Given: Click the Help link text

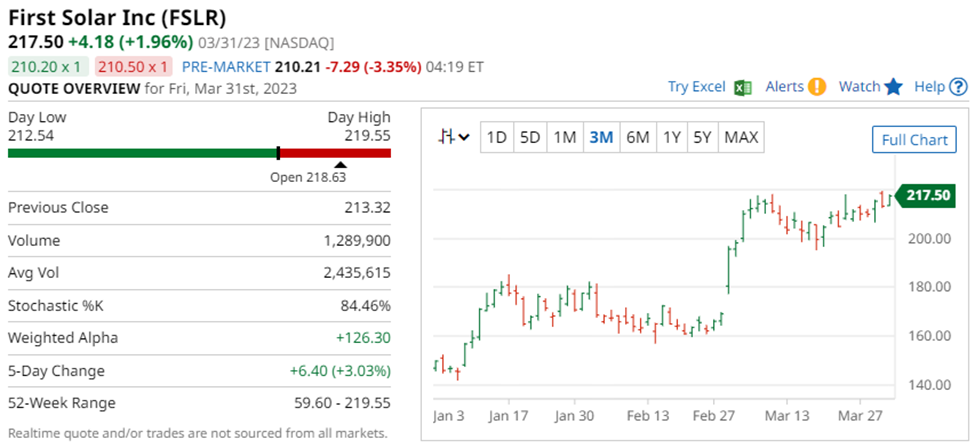Looking at the screenshot, I should tap(930, 86).
